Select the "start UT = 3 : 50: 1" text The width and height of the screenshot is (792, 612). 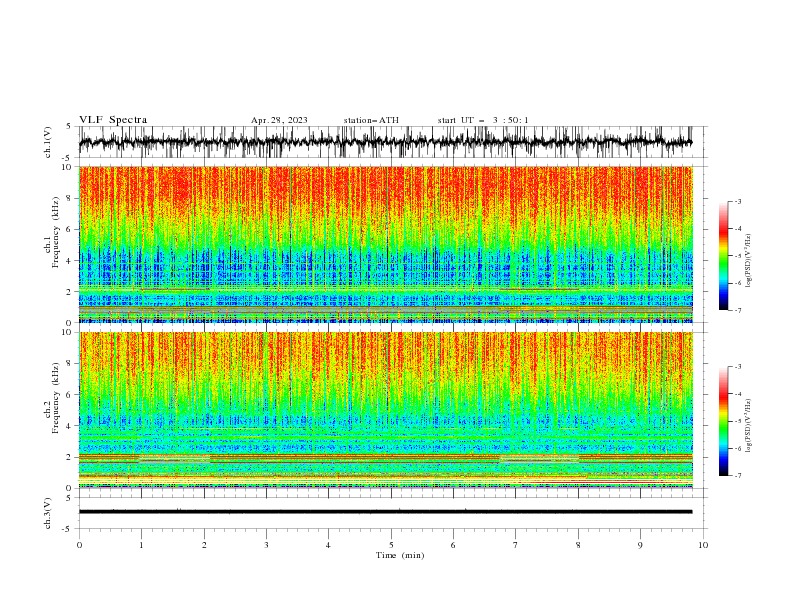point(483,120)
